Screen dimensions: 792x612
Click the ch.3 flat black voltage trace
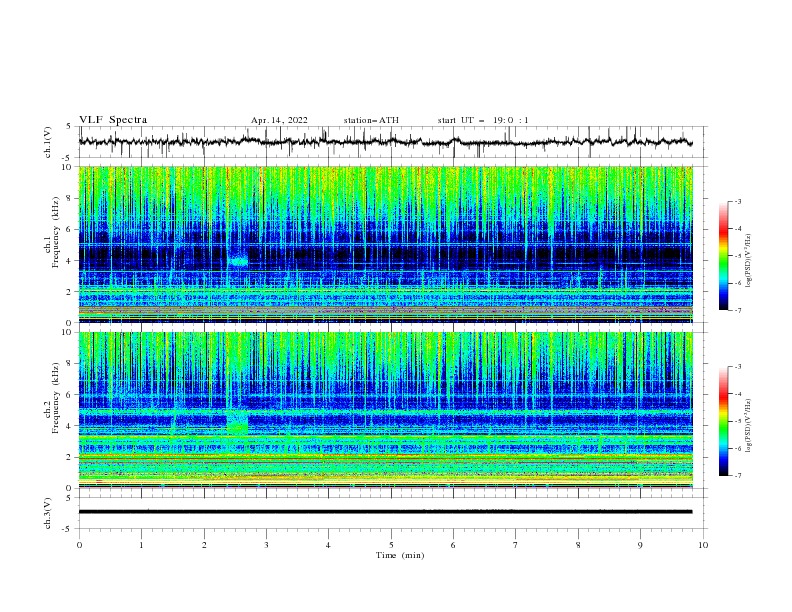pos(385,512)
